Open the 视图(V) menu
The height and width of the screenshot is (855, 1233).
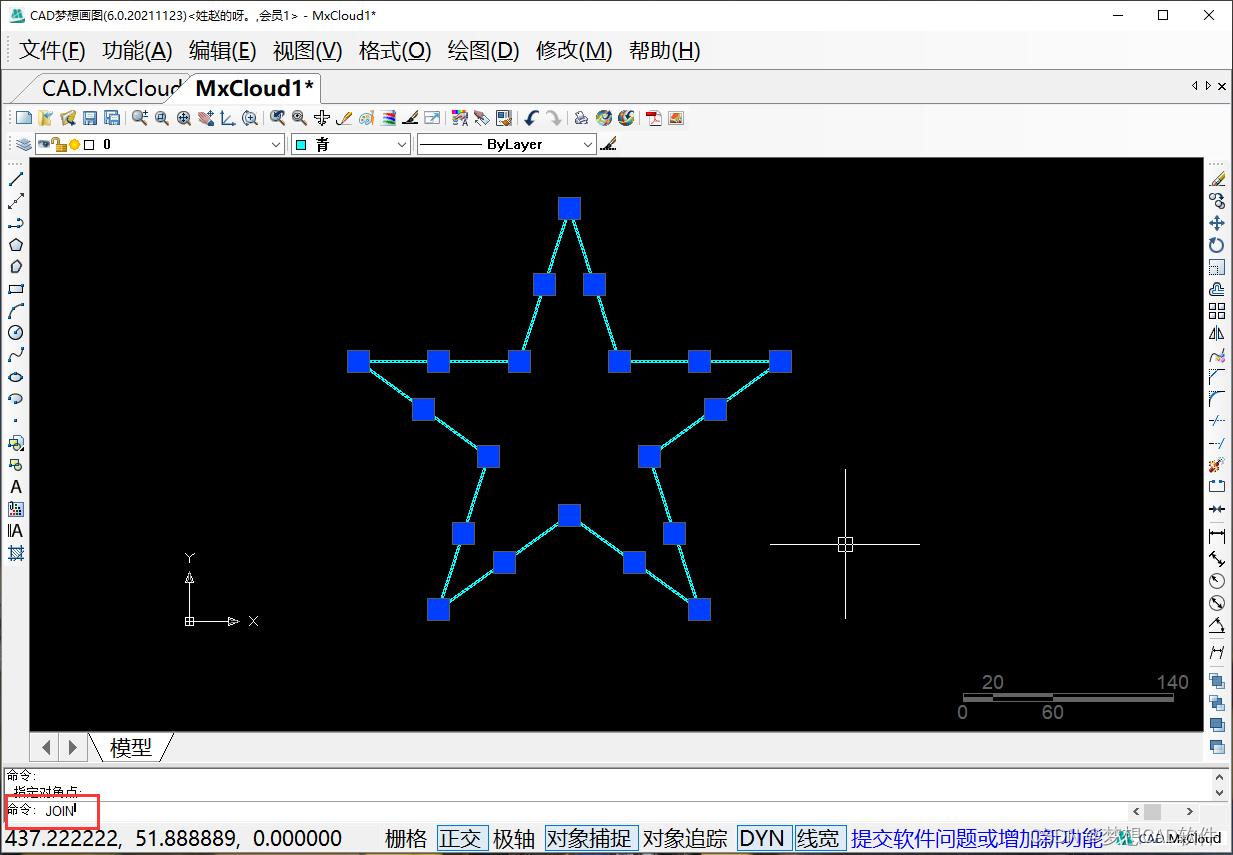[x=308, y=51]
